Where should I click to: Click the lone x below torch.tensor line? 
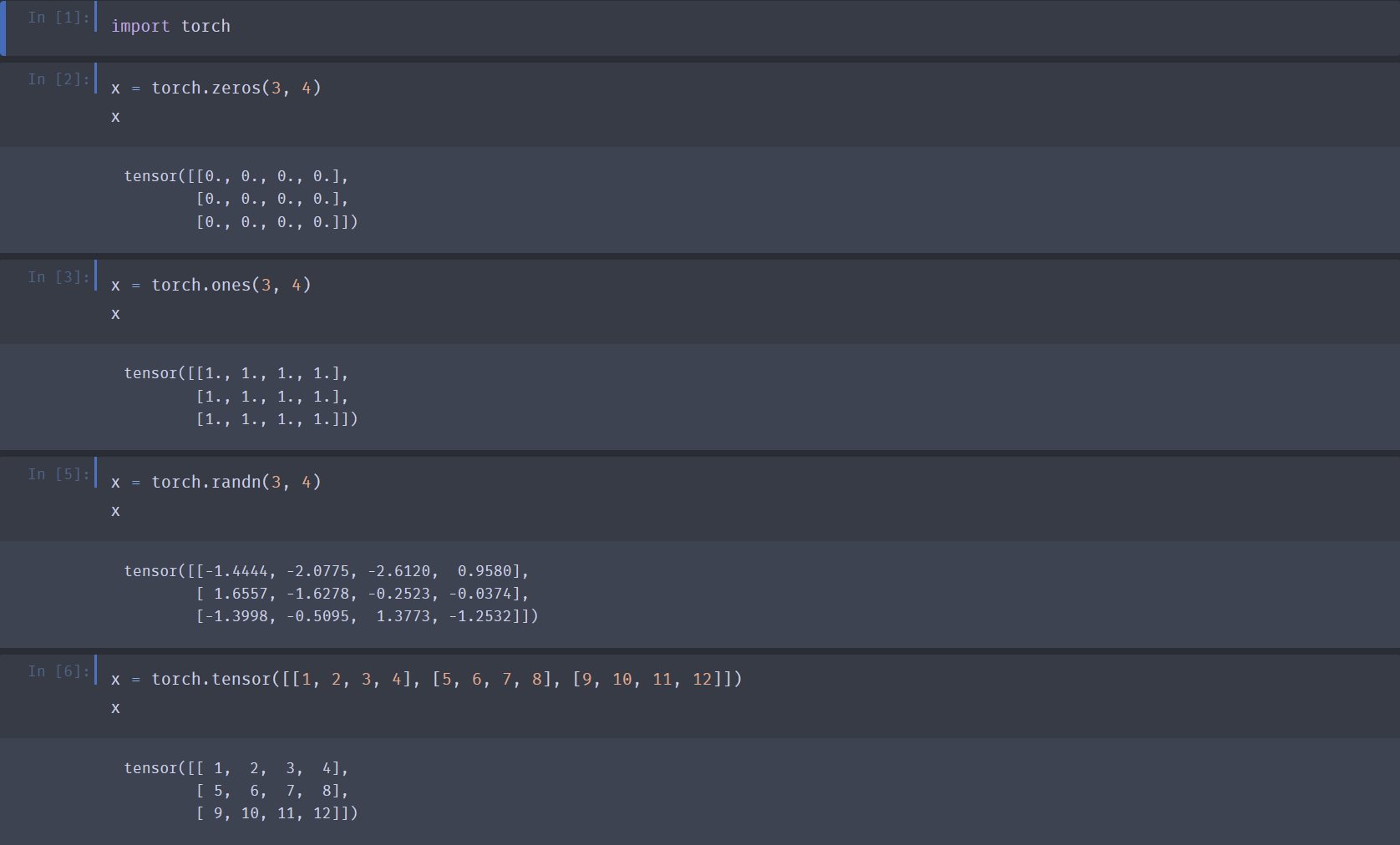click(115, 708)
